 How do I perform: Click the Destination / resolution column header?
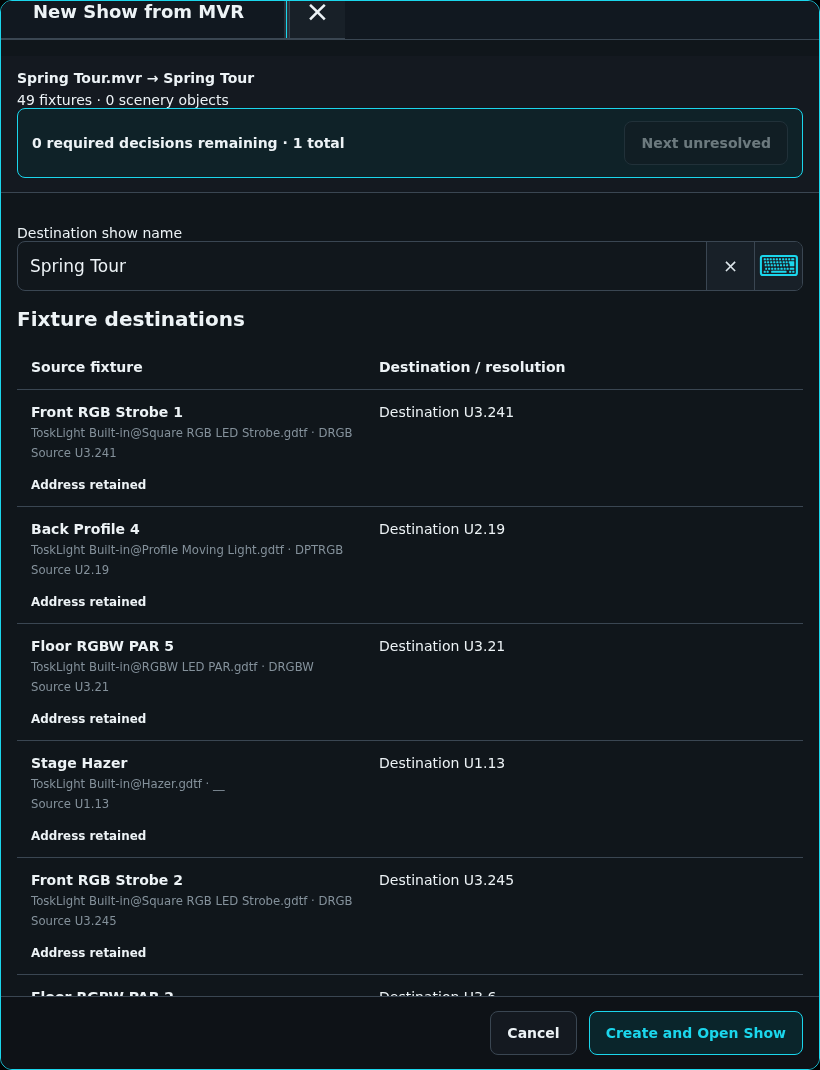(472, 367)
